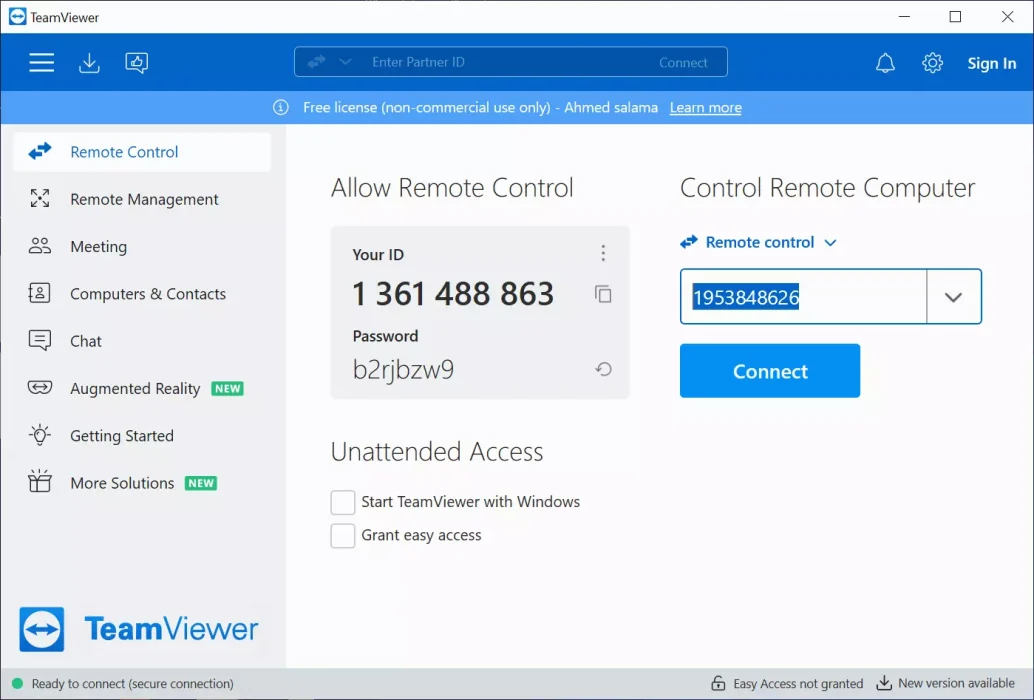Go to the Meeting section

(x=142, y=247)
